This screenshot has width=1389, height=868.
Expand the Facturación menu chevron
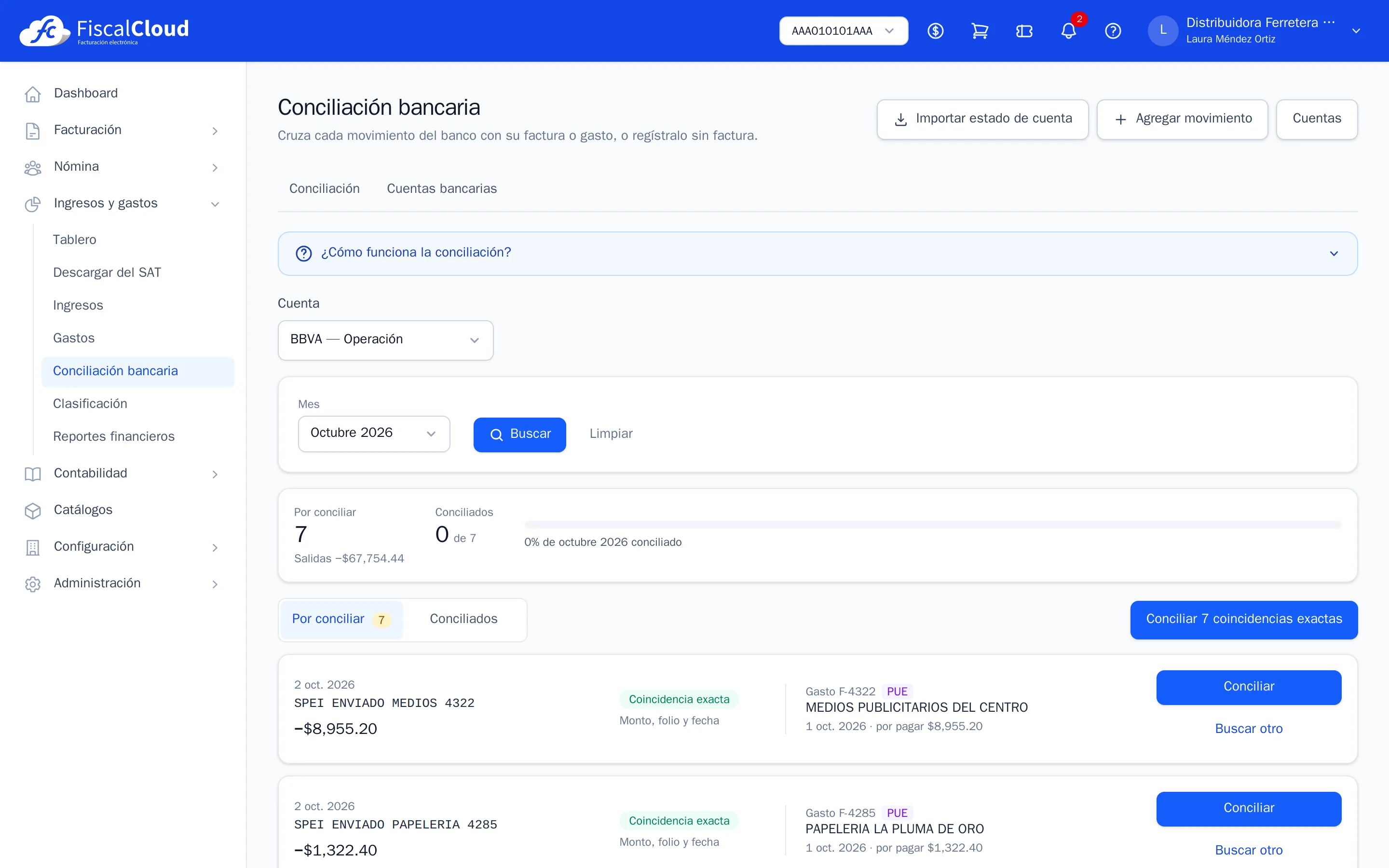tap(215, 131)
